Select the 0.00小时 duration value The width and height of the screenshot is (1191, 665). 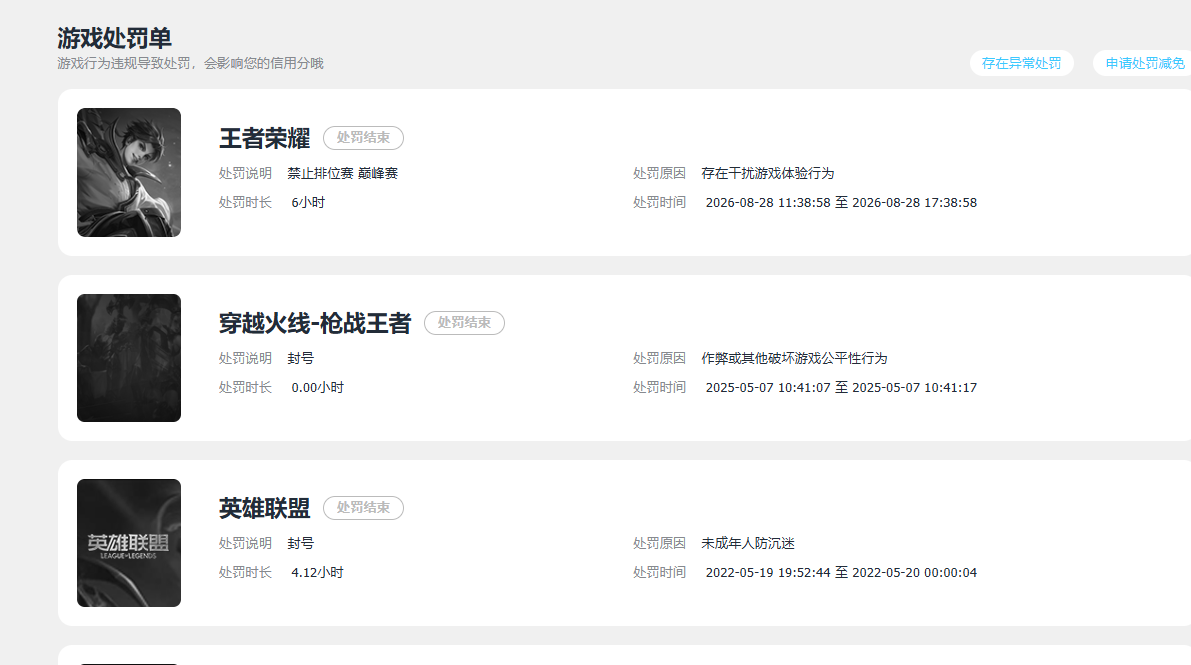[317, 388]
